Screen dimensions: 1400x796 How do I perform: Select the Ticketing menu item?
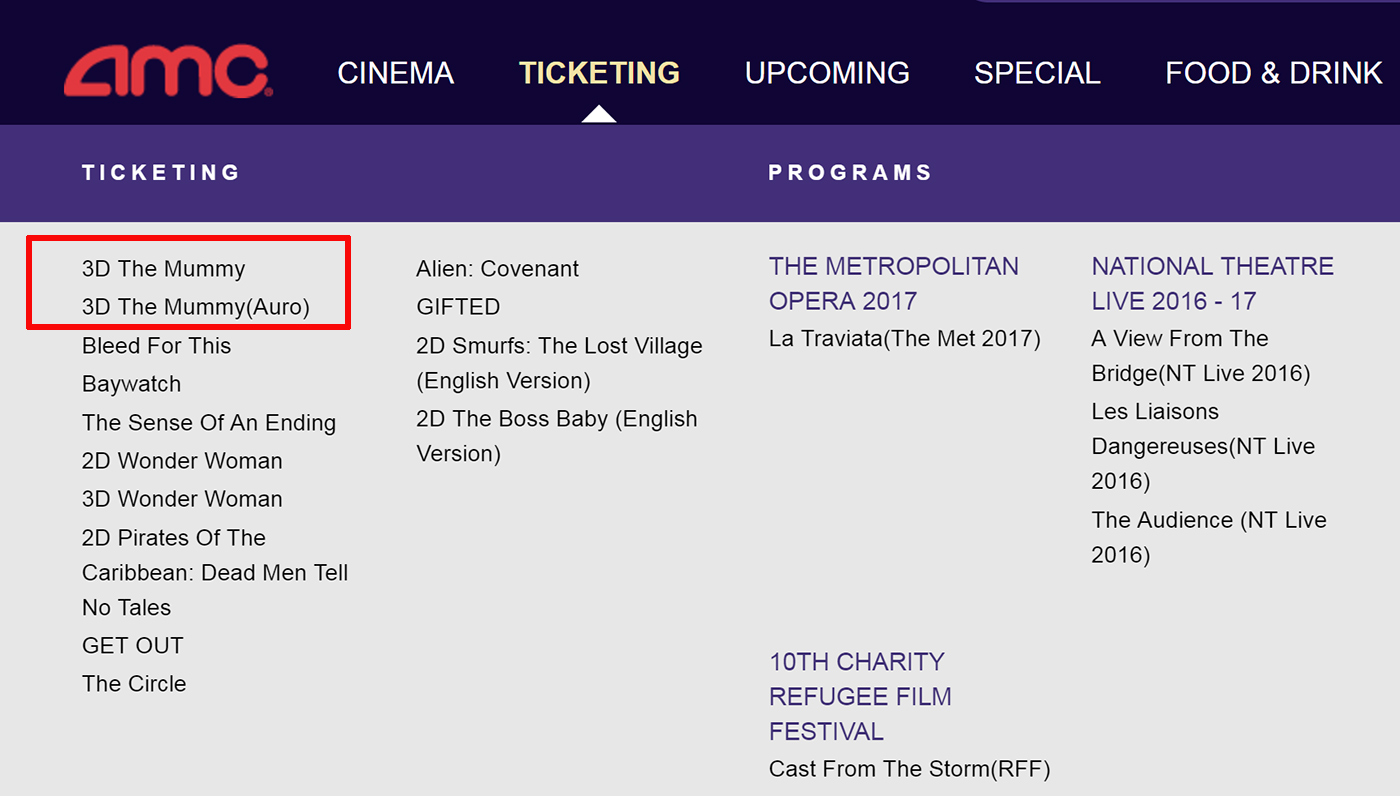[x=599, y=73]
